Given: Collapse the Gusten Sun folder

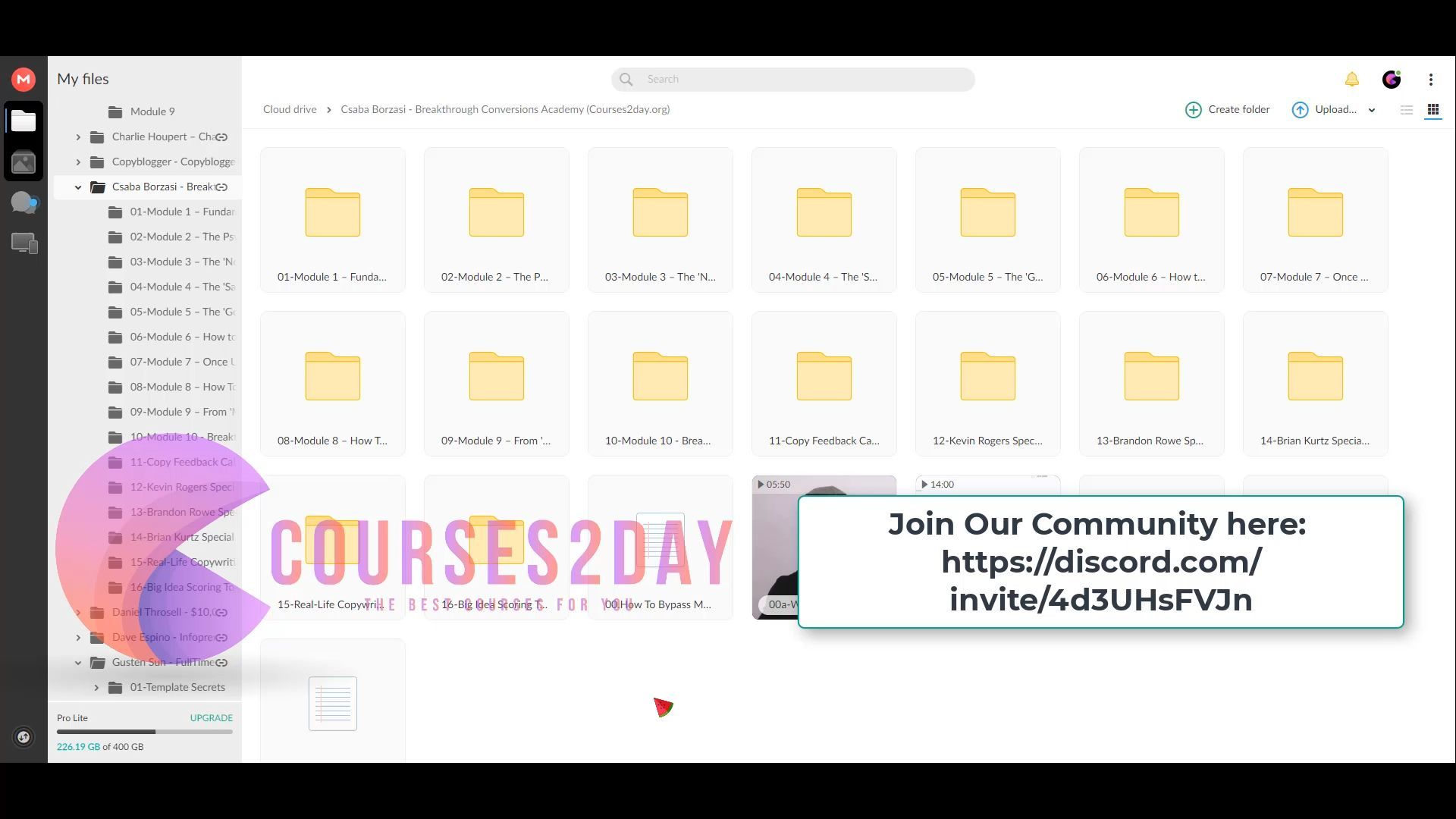Looking at the screenshot, I should [78, 663].
